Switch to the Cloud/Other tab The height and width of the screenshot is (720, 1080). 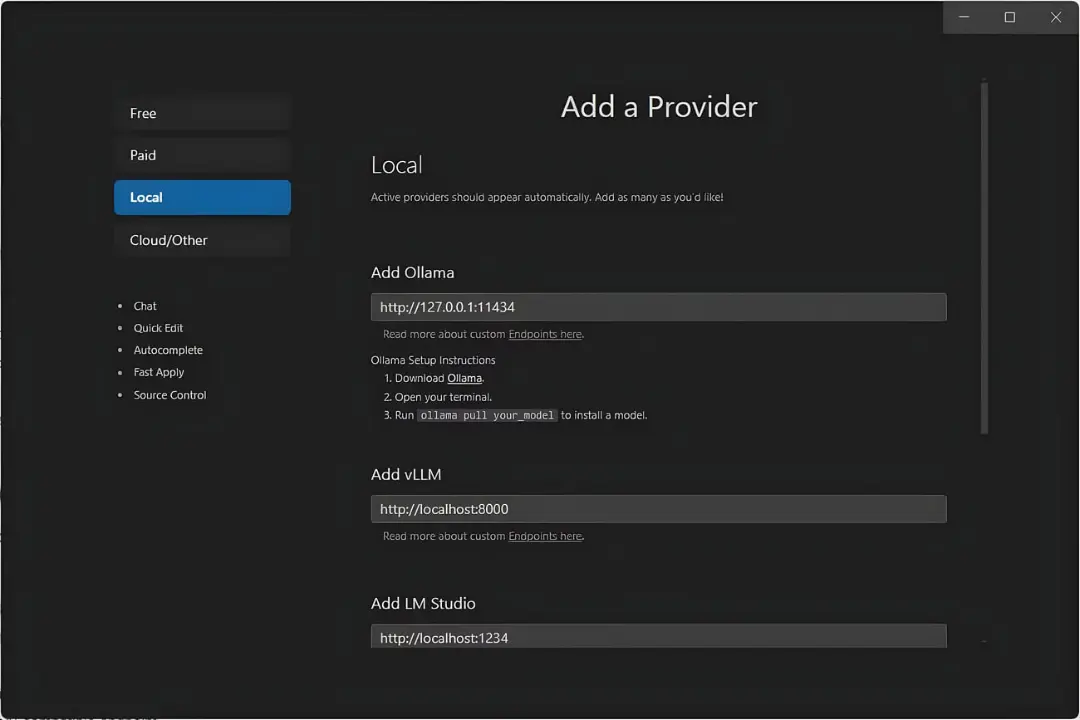202,240
